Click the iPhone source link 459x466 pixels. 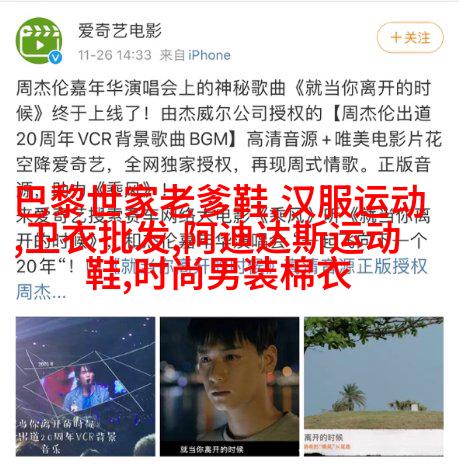point(210,55)
